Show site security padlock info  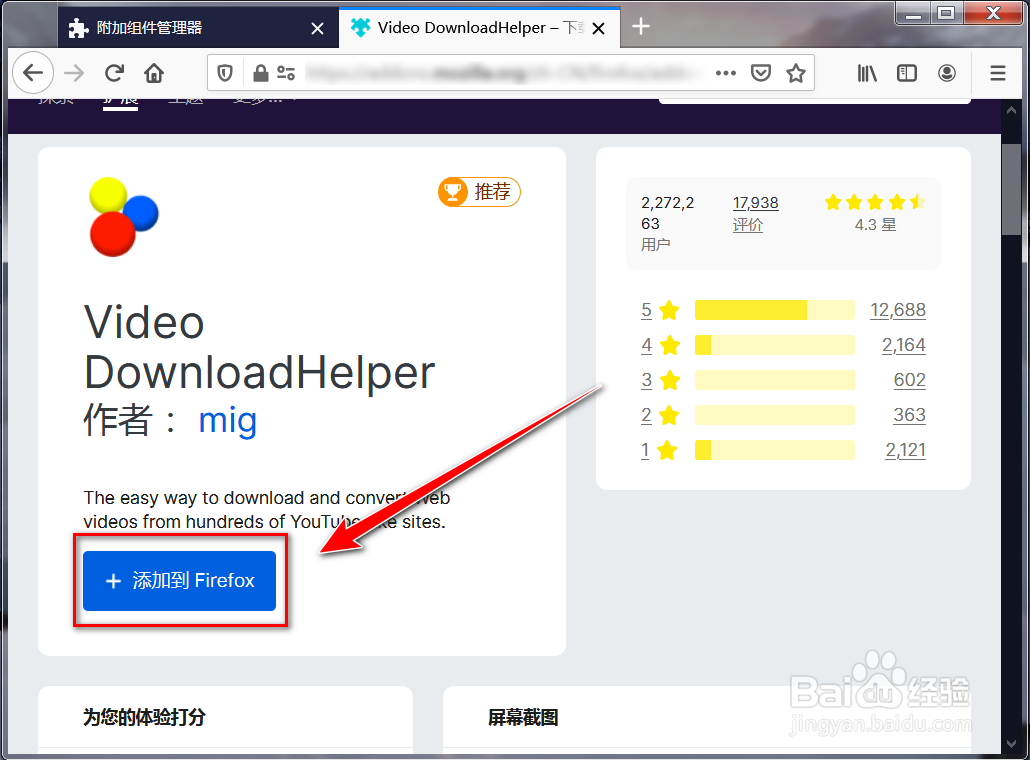260,73
